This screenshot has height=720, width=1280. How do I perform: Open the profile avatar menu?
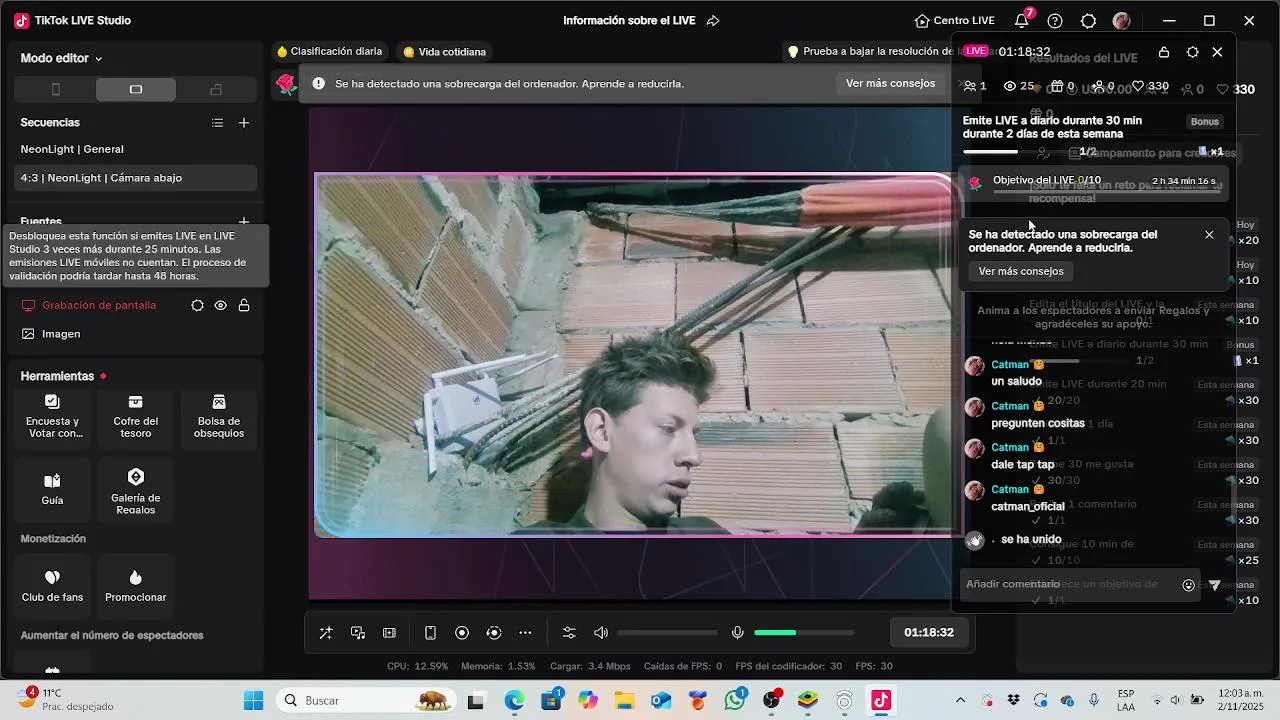[1122, 21]
